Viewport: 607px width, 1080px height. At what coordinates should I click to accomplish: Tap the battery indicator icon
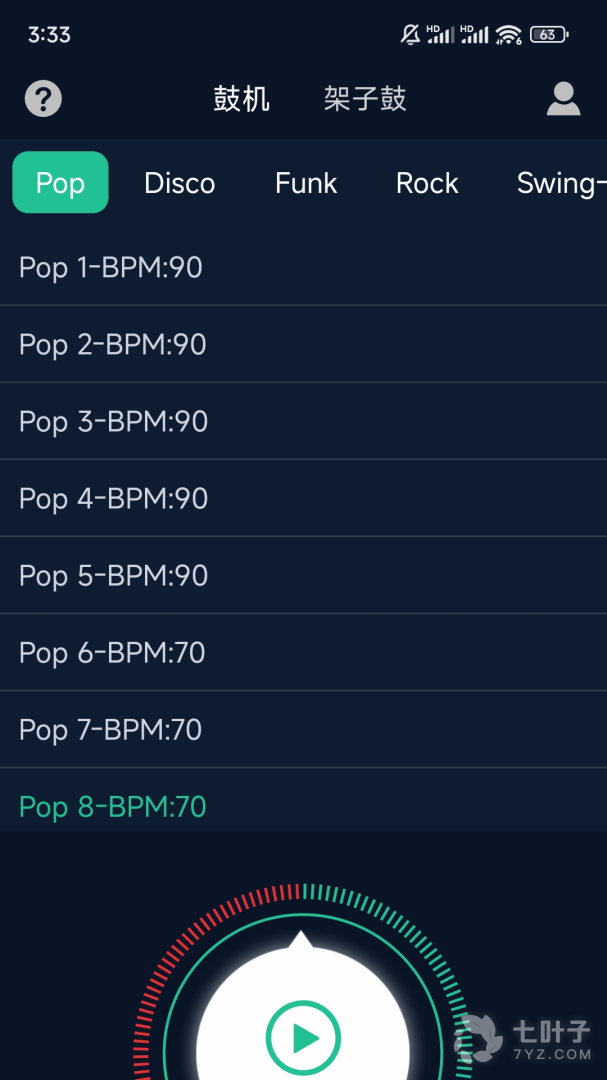[x=548, y=34]
